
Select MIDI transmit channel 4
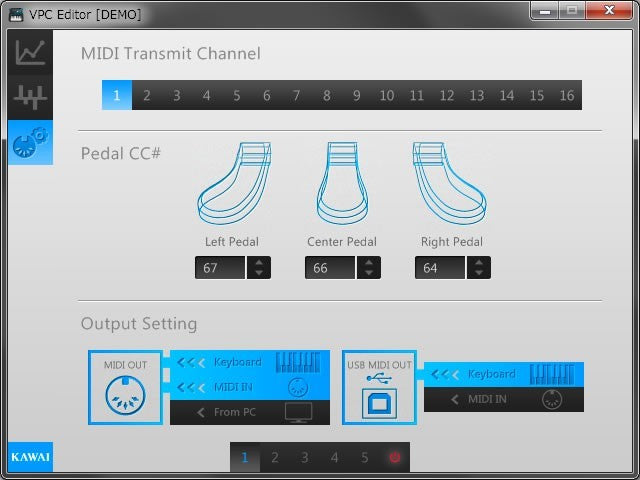coord(207,95)
